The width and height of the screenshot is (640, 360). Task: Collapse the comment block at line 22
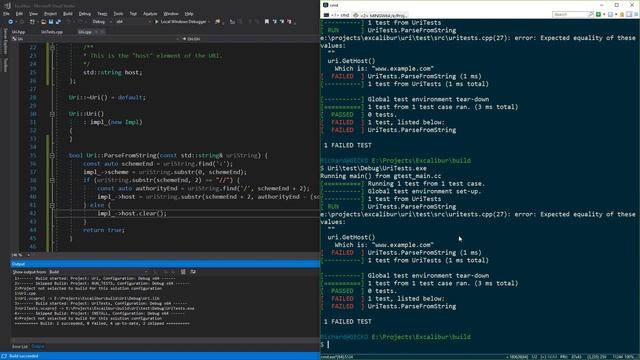tap(52, 47)
